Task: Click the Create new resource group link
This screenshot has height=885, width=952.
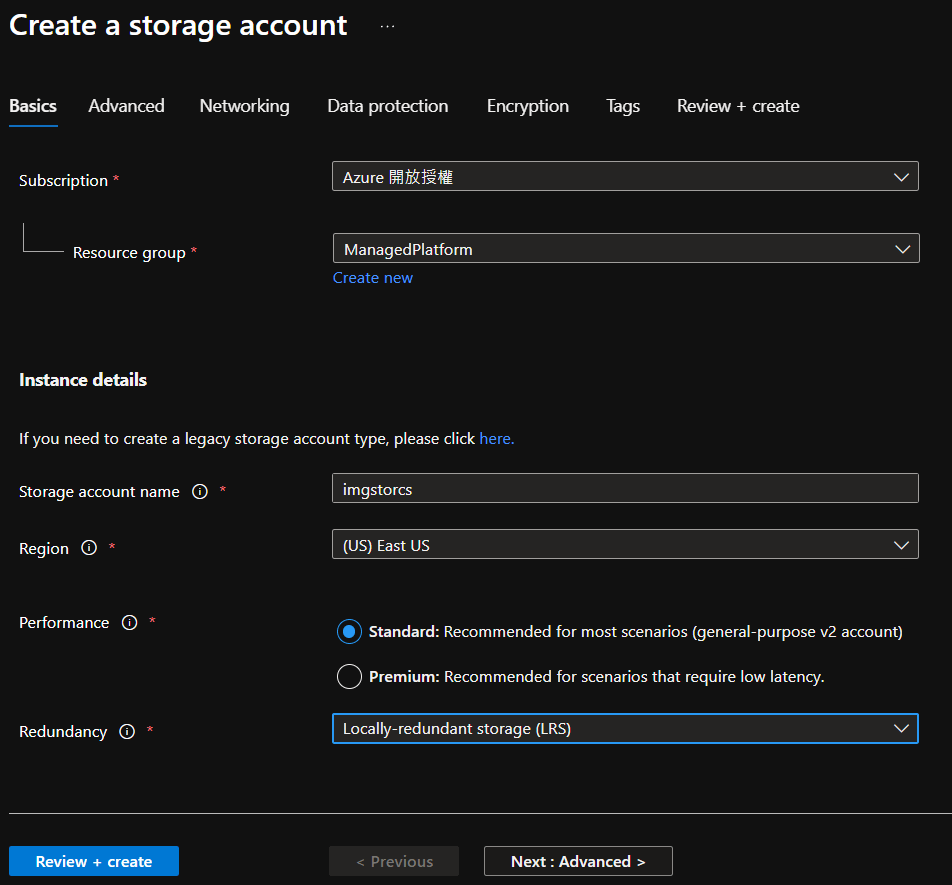Action: click(x=372, y=278)
